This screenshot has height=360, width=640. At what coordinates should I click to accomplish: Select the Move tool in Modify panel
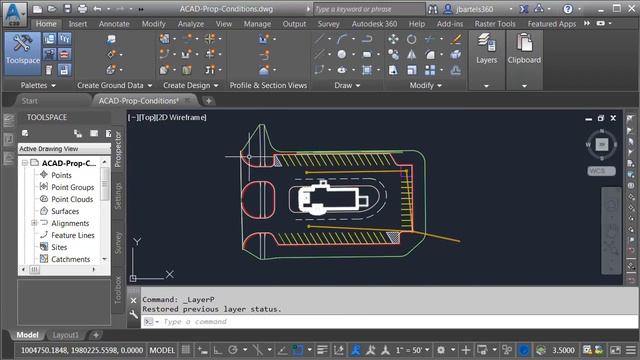click(393, 39)
